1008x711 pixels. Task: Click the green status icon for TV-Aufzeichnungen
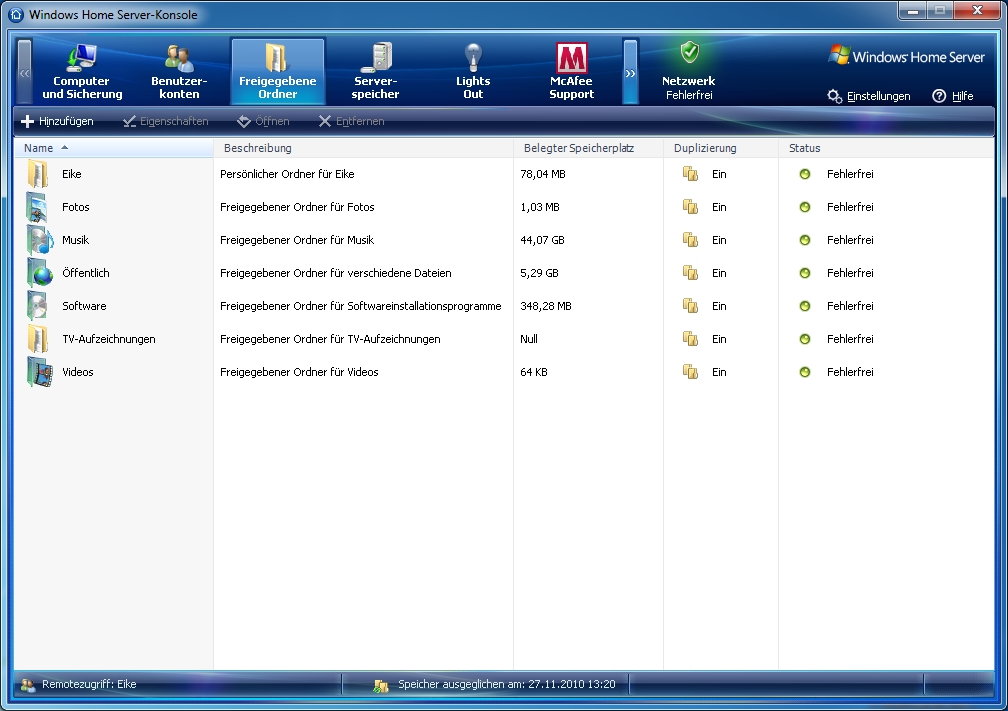pyautogui.click(x=805, y=339)
